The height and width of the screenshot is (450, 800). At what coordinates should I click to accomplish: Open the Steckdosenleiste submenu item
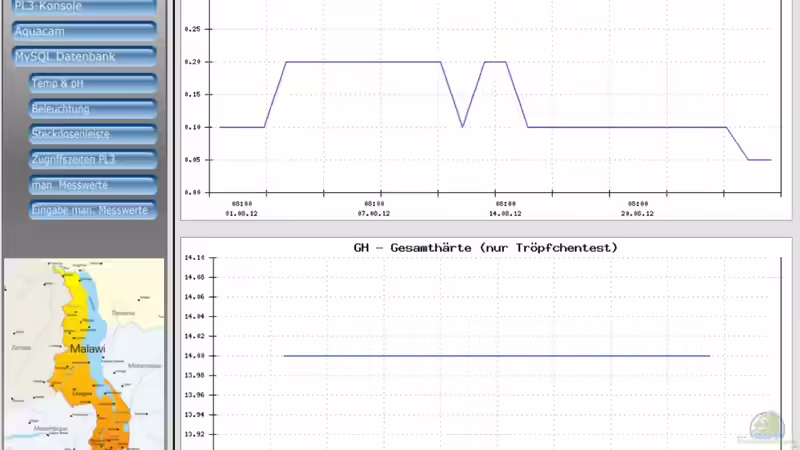93,134
